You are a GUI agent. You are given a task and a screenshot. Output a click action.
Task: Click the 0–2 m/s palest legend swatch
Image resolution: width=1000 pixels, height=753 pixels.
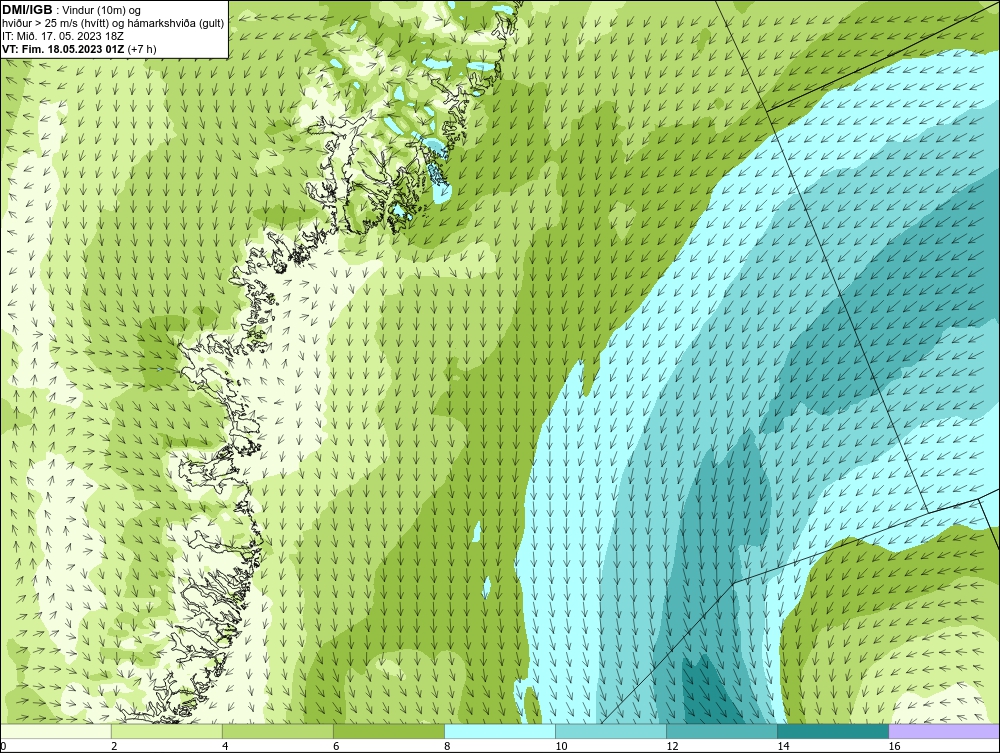point(55,731)
